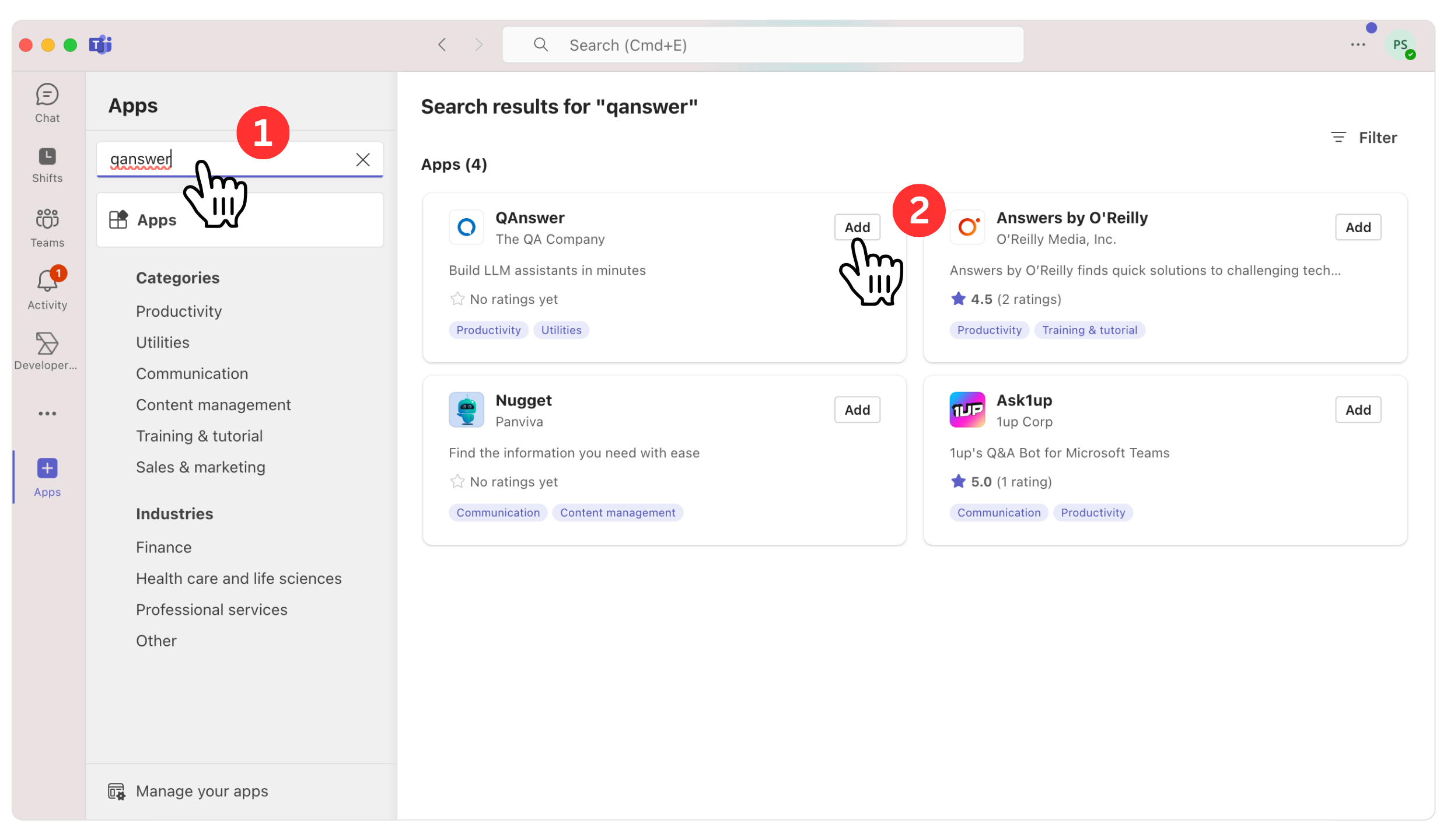Click Ask1up card Productivity tag
Image resolution: width=1447 pixels, height=840 pixels.
1092,513
